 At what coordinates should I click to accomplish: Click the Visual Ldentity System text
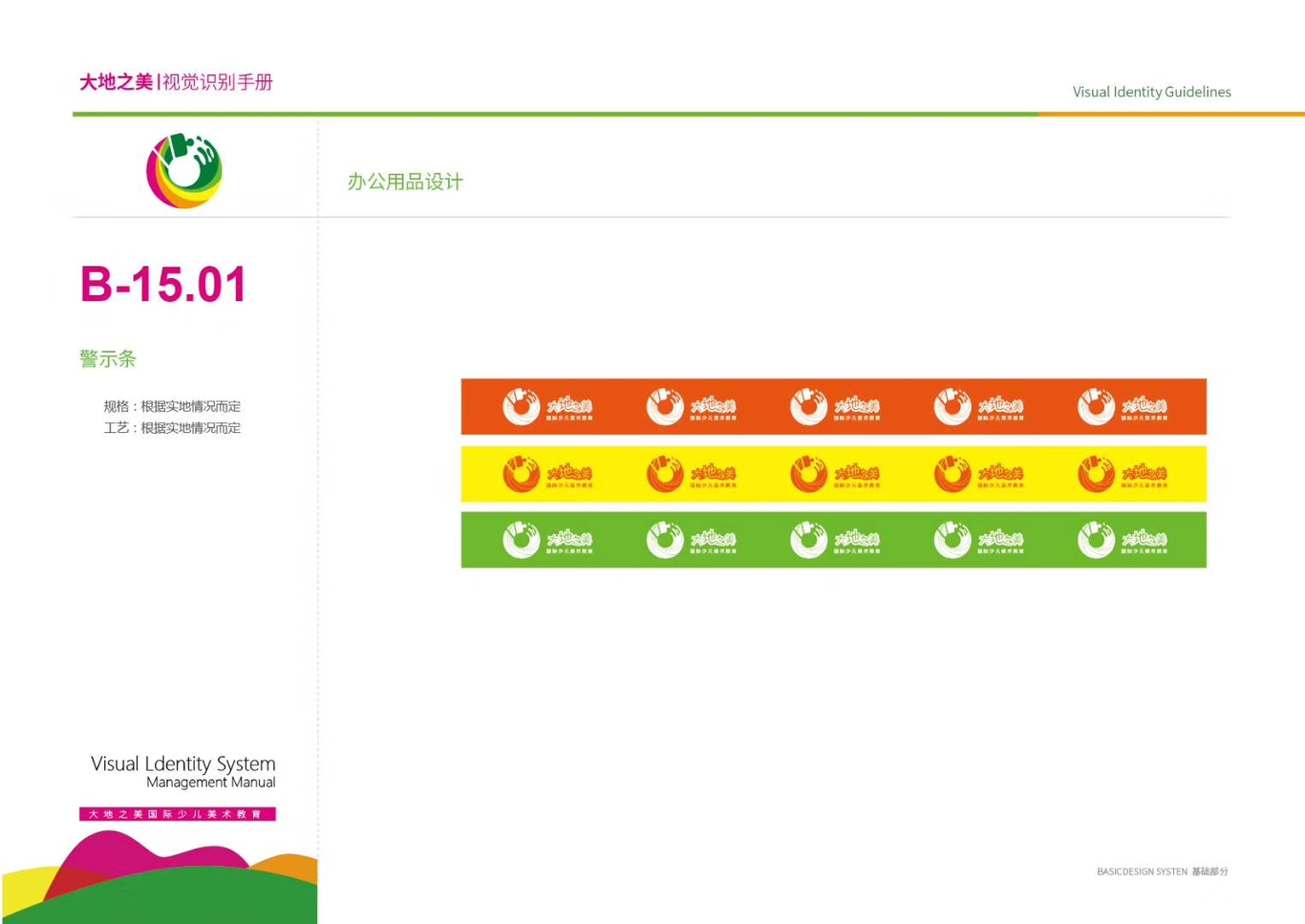click(183, 763)
